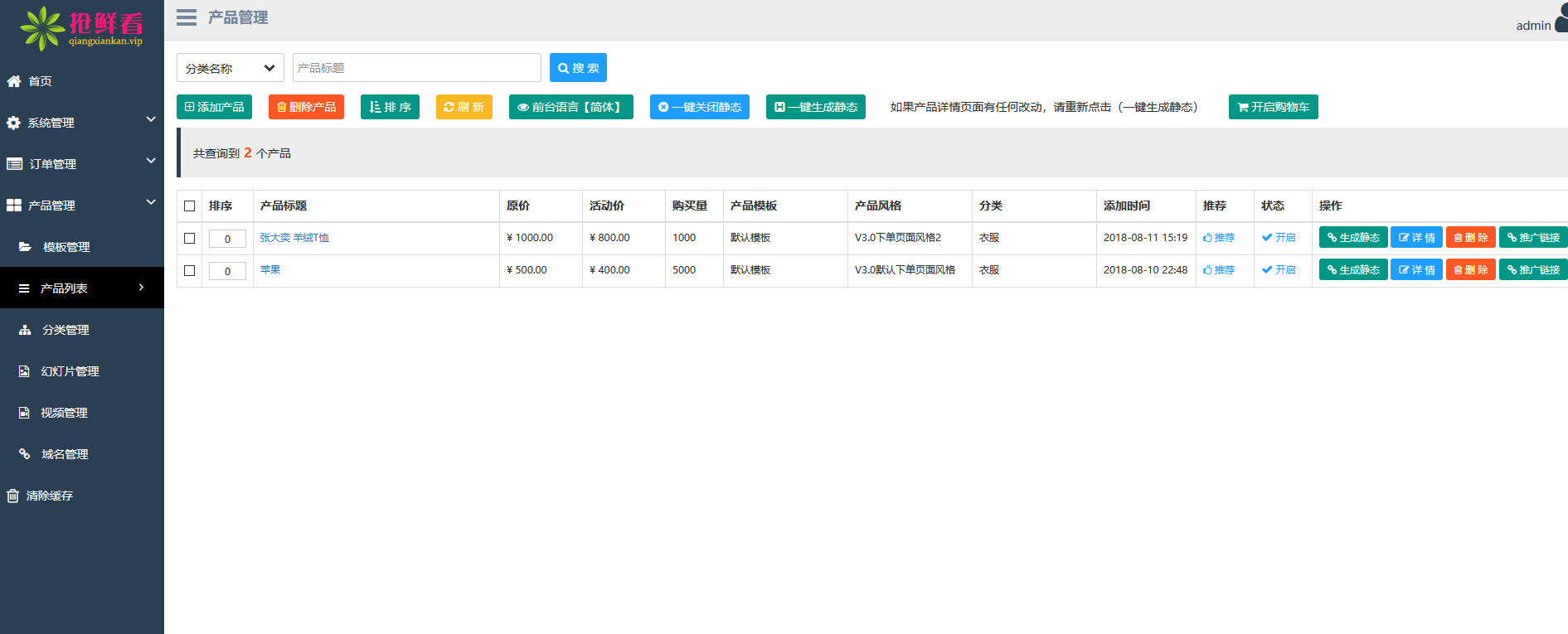1568x634 pixels.
Task: Click the thumbs-up 推荐 icon for 苹果
Action: click(1207, 270)
